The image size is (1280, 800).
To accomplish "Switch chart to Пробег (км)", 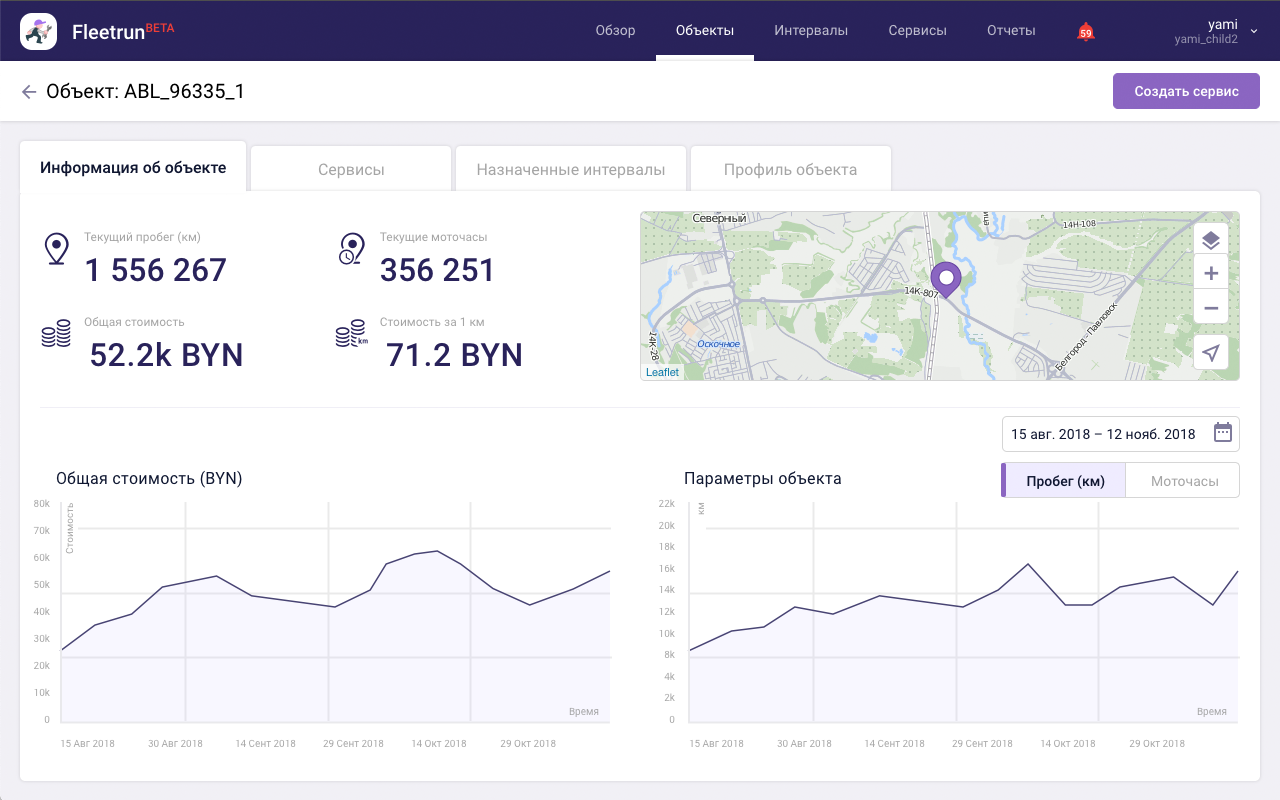I will (1065, 481).
